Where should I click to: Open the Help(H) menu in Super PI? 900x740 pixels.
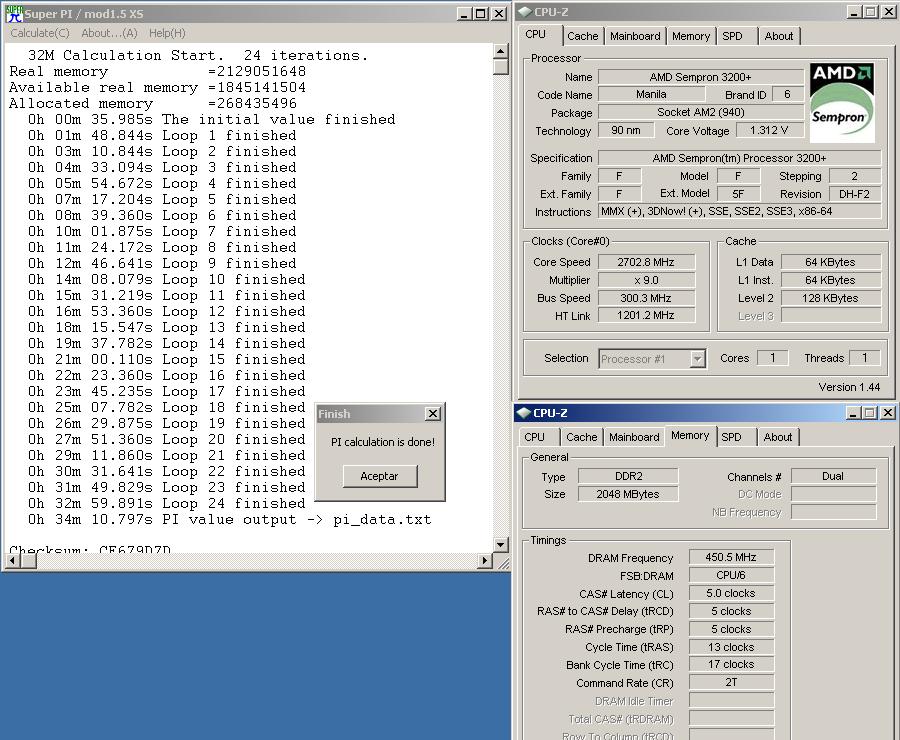pyautogui.click(x=167, y=33)
